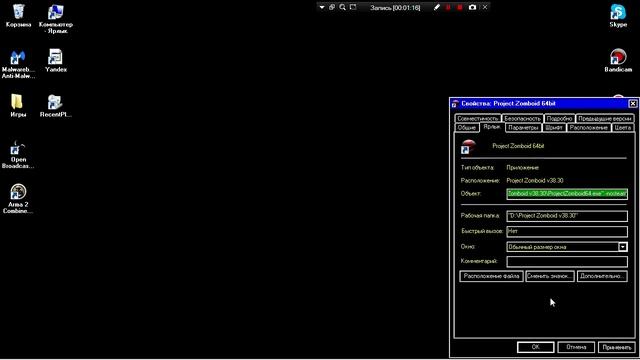Open the Корзина recycle bin desktop icon
The image size is (640, 360).
click(18, 16)
